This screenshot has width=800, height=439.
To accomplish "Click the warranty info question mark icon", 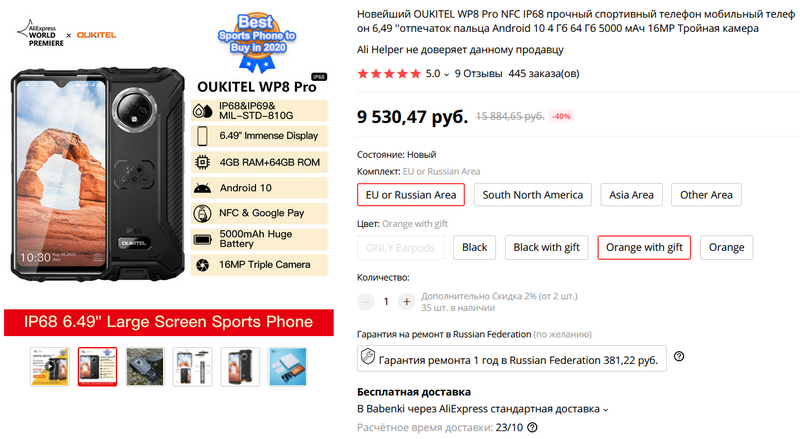I will coord(679,356).
